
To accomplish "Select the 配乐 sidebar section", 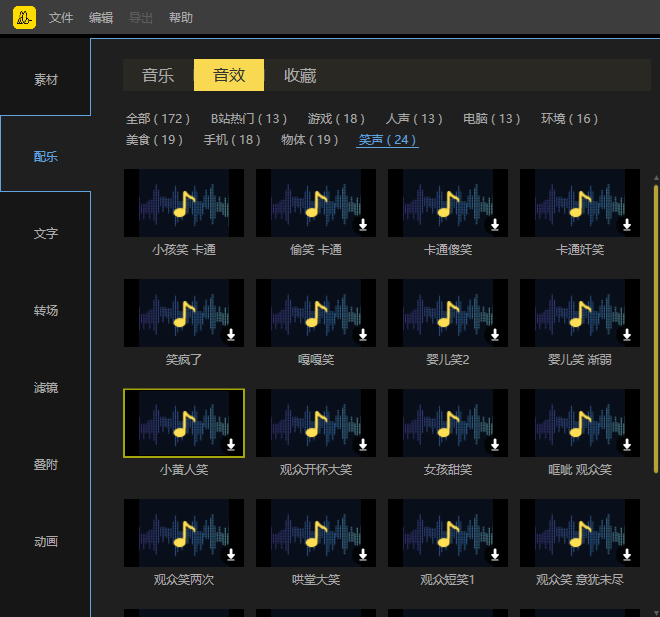I will pyautogui.click(x=45, y=157).
